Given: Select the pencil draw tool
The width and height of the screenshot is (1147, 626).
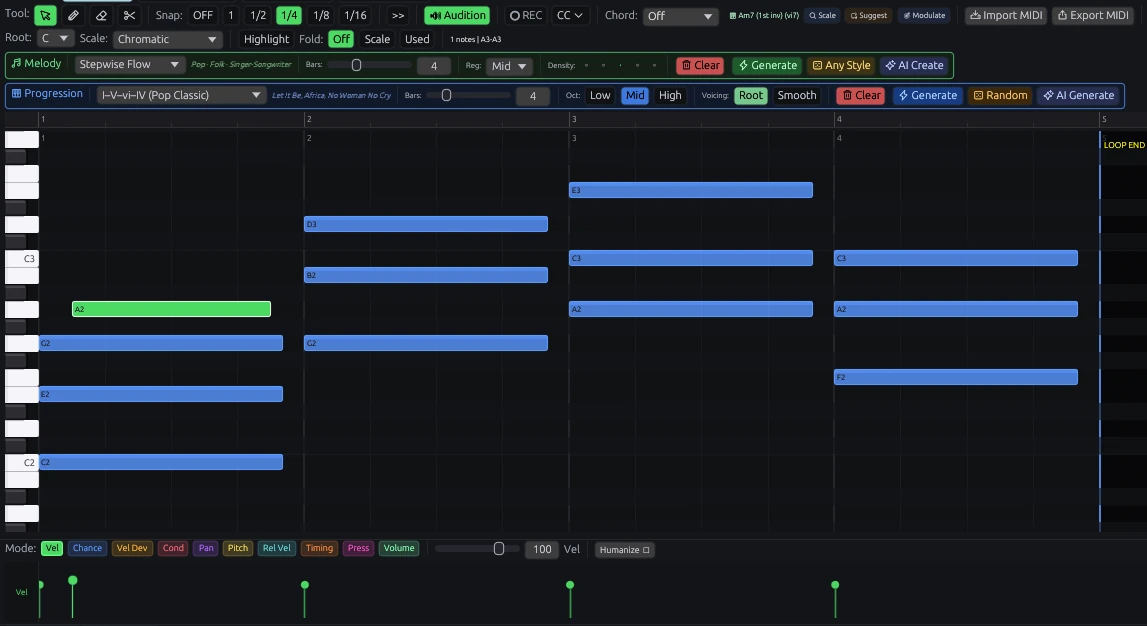Looking at the screenshot, I should (73, 15).
